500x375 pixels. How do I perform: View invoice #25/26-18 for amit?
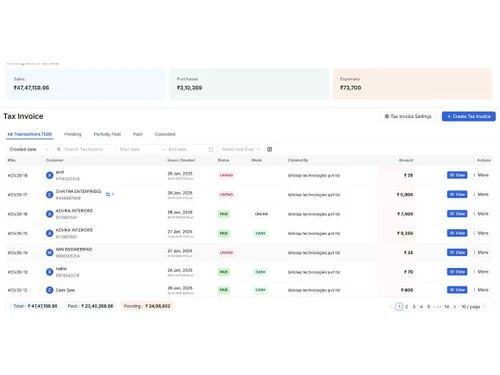point(457,175)
